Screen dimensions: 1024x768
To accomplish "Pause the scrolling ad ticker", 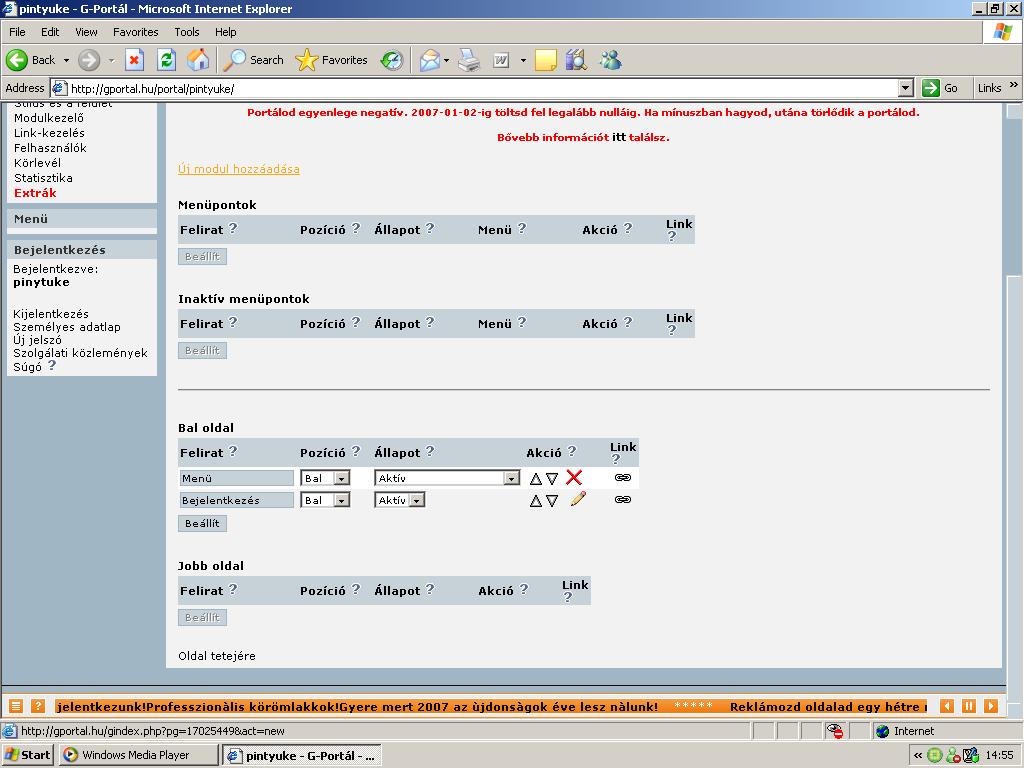I will [968, 706].
